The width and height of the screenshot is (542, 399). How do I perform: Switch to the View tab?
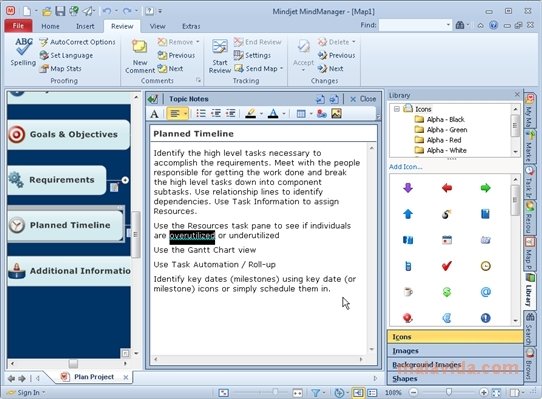[157, 26]
